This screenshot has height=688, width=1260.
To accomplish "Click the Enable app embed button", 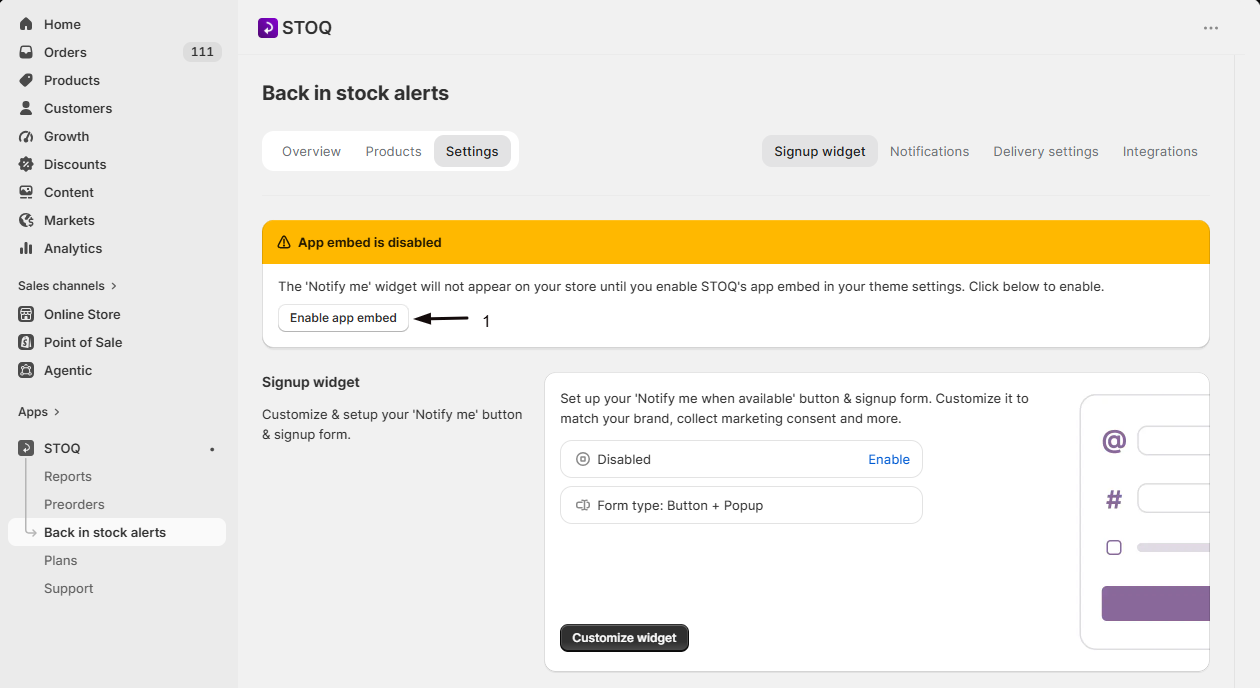I will point(343,318).
